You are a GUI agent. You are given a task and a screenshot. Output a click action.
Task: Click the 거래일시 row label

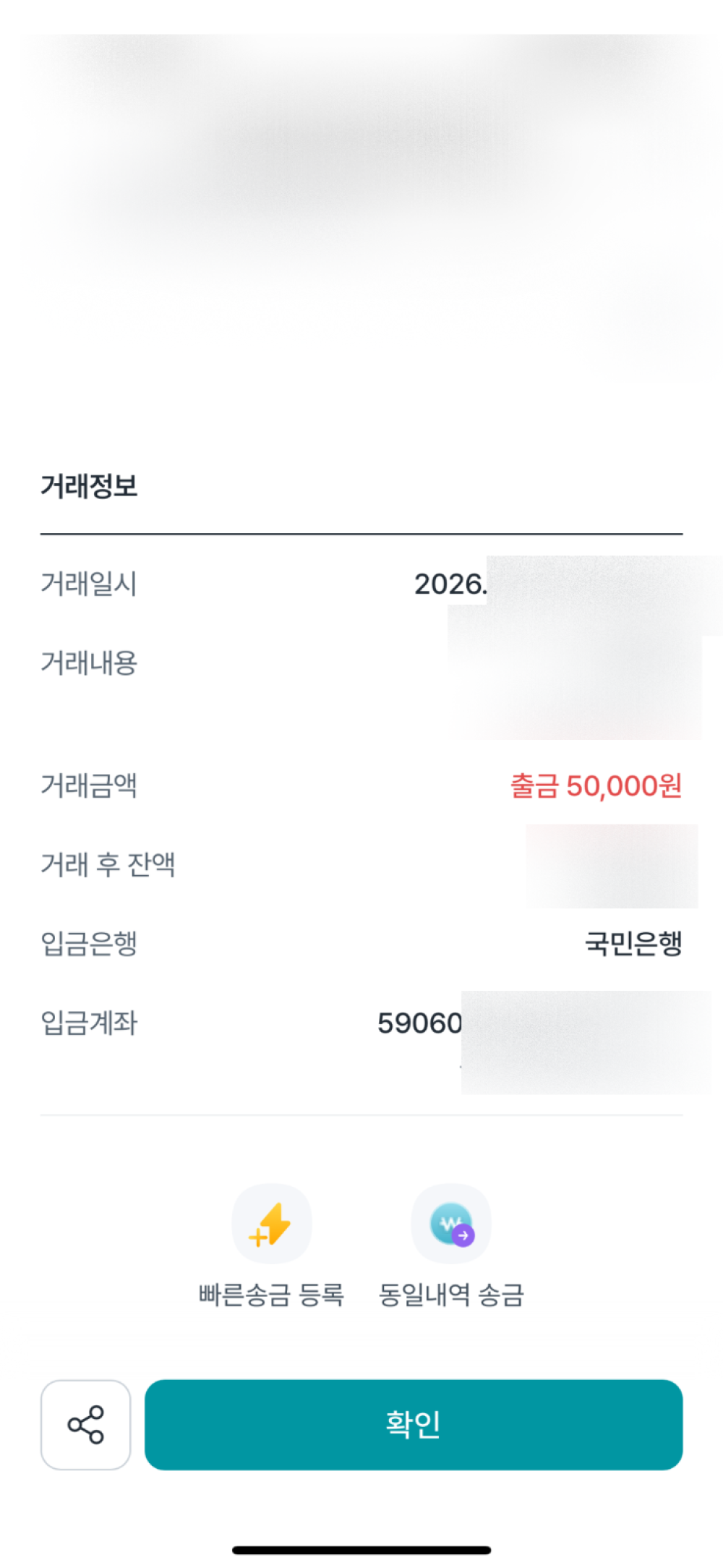89,584
